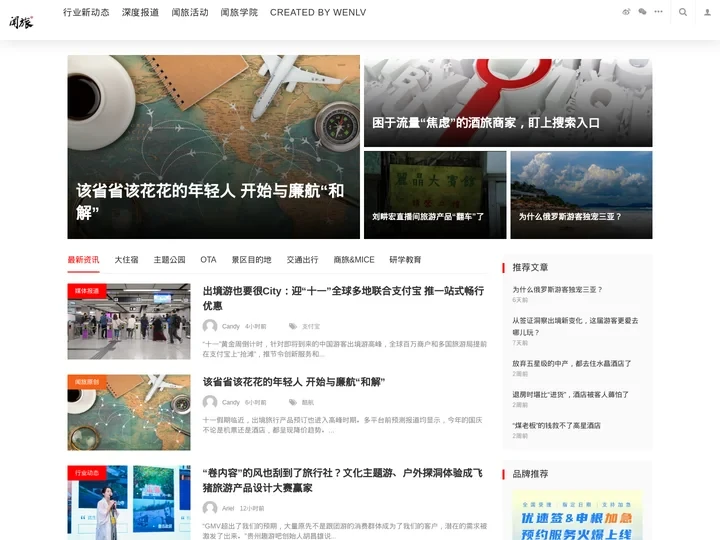Image resolution: width=720 pixels, height=540 pixels.
Task: Click the three-dots more icon in header
Action: tap(658, 12)
